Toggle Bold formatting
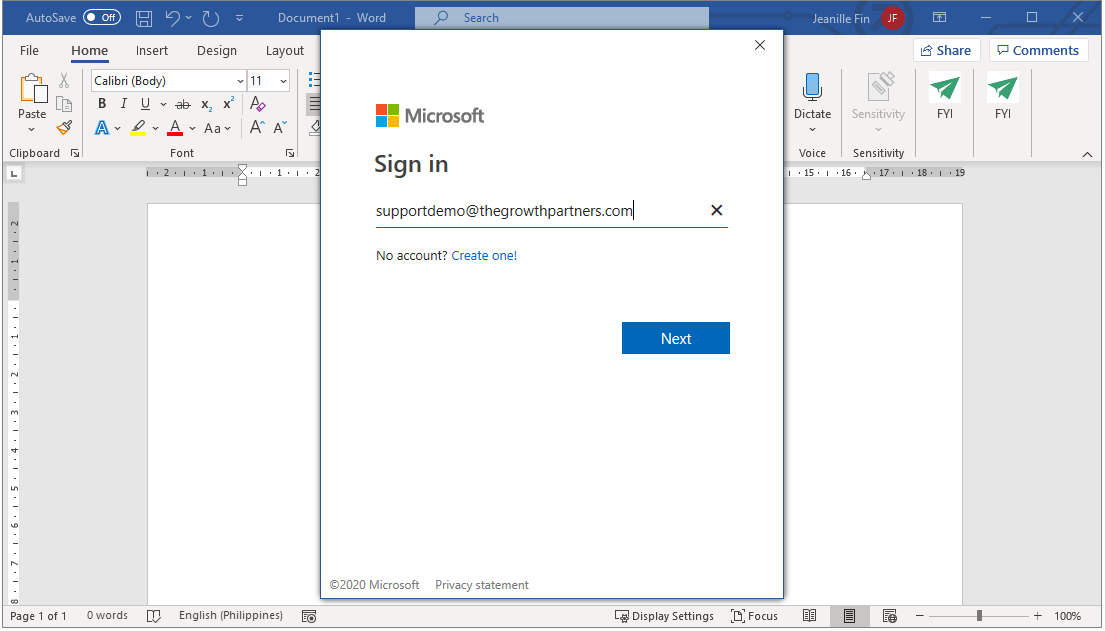Viewport: 1105px width, 631px height. tap(102, 104)
